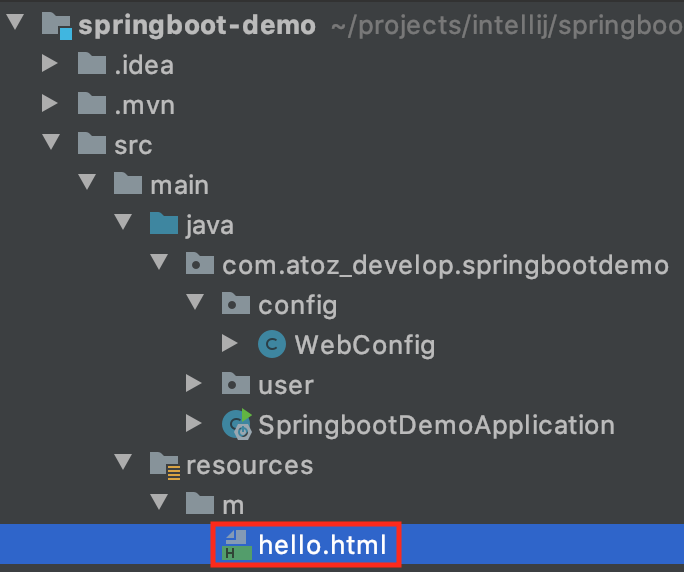
Task: Select the SpringbootDemoApplication class label
Action: (436, 426)
